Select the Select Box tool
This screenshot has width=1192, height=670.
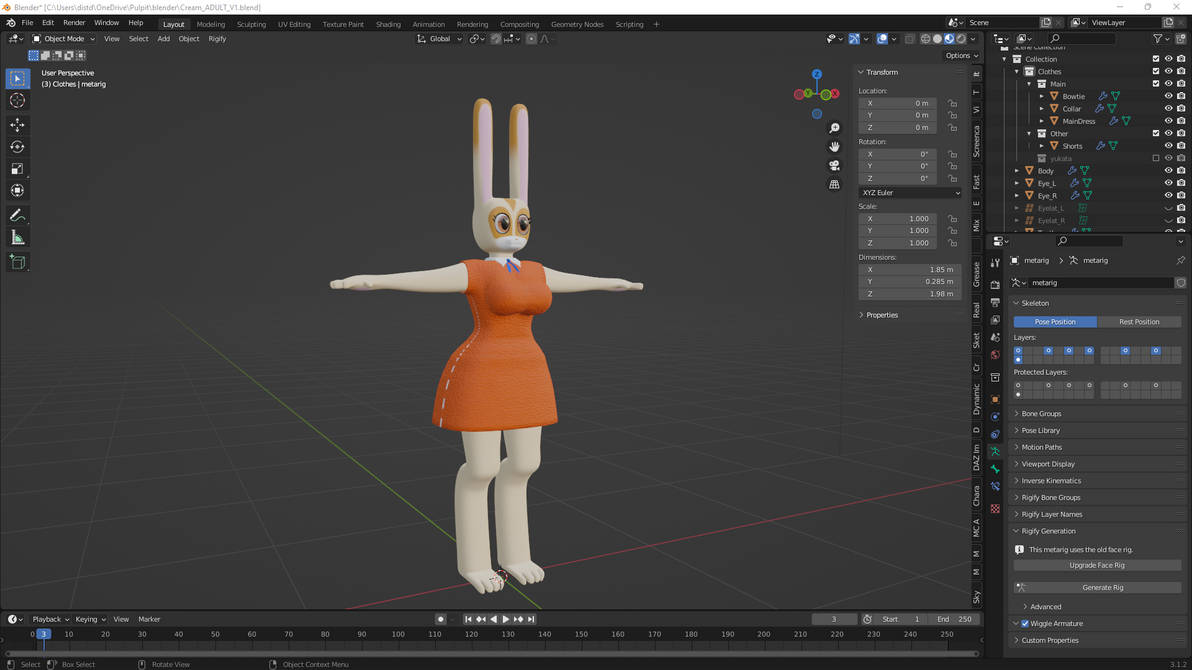coord(17,78)
